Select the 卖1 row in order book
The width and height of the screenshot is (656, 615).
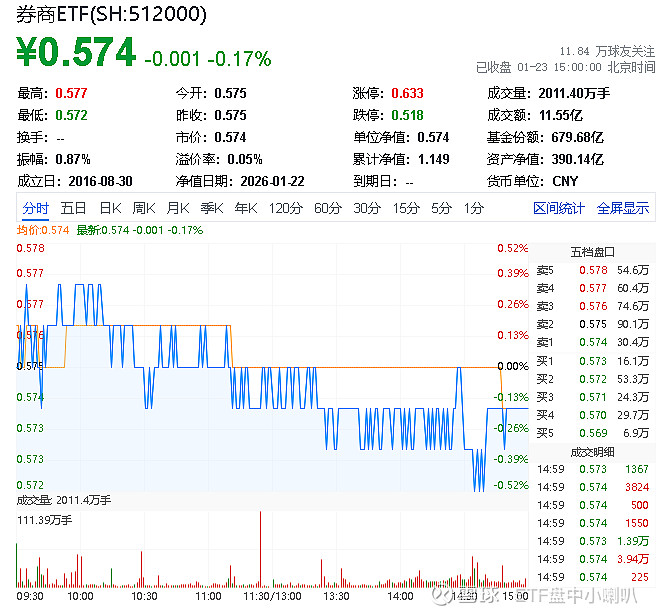pyautogui.click(x=592, y=342)
